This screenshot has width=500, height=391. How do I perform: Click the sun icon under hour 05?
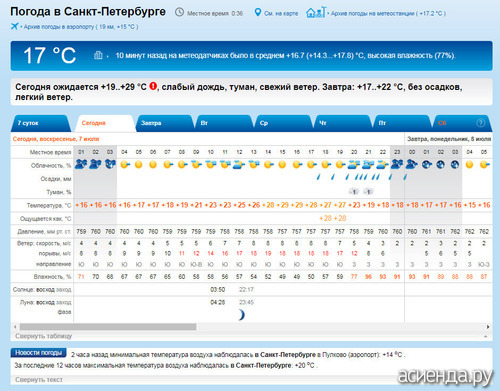[138, 165]
